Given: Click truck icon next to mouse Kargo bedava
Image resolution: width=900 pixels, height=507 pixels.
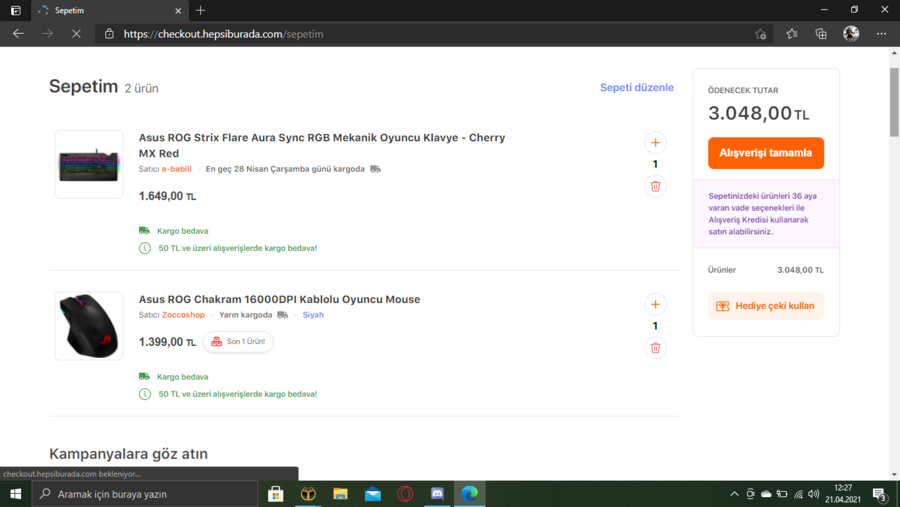Looking at the screenshot, I should pyautogui.click(x=144, y=377).
